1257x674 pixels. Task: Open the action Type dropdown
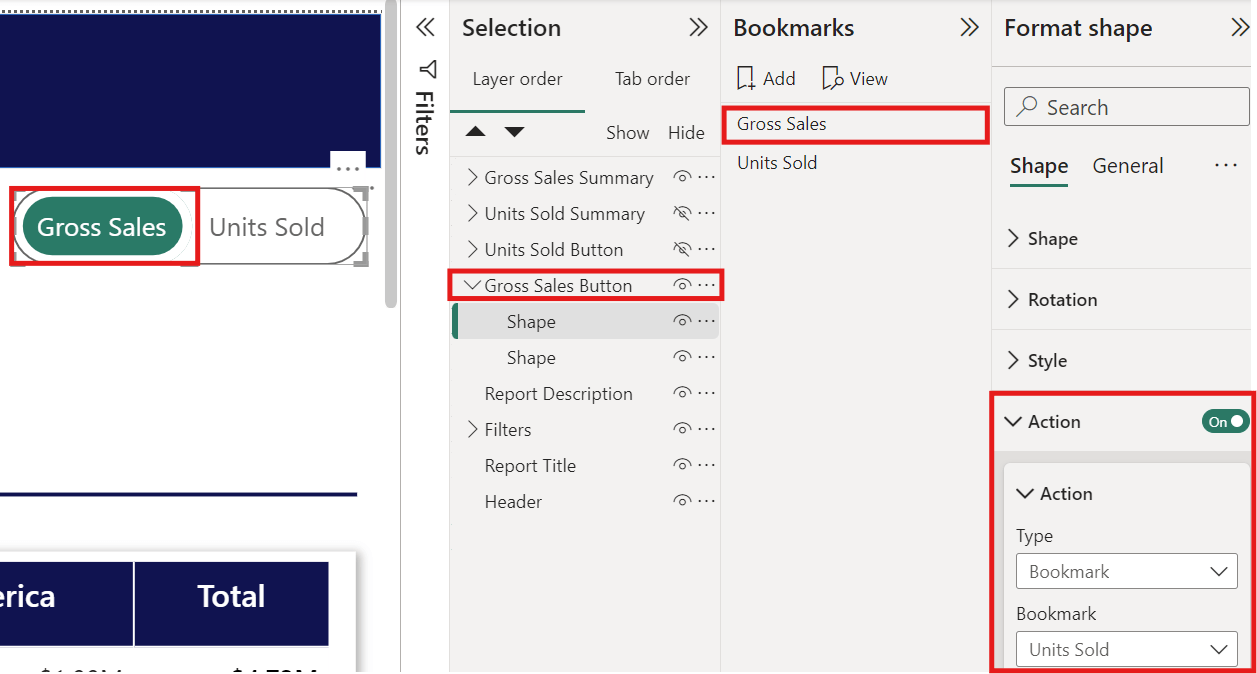point(1126,572)
